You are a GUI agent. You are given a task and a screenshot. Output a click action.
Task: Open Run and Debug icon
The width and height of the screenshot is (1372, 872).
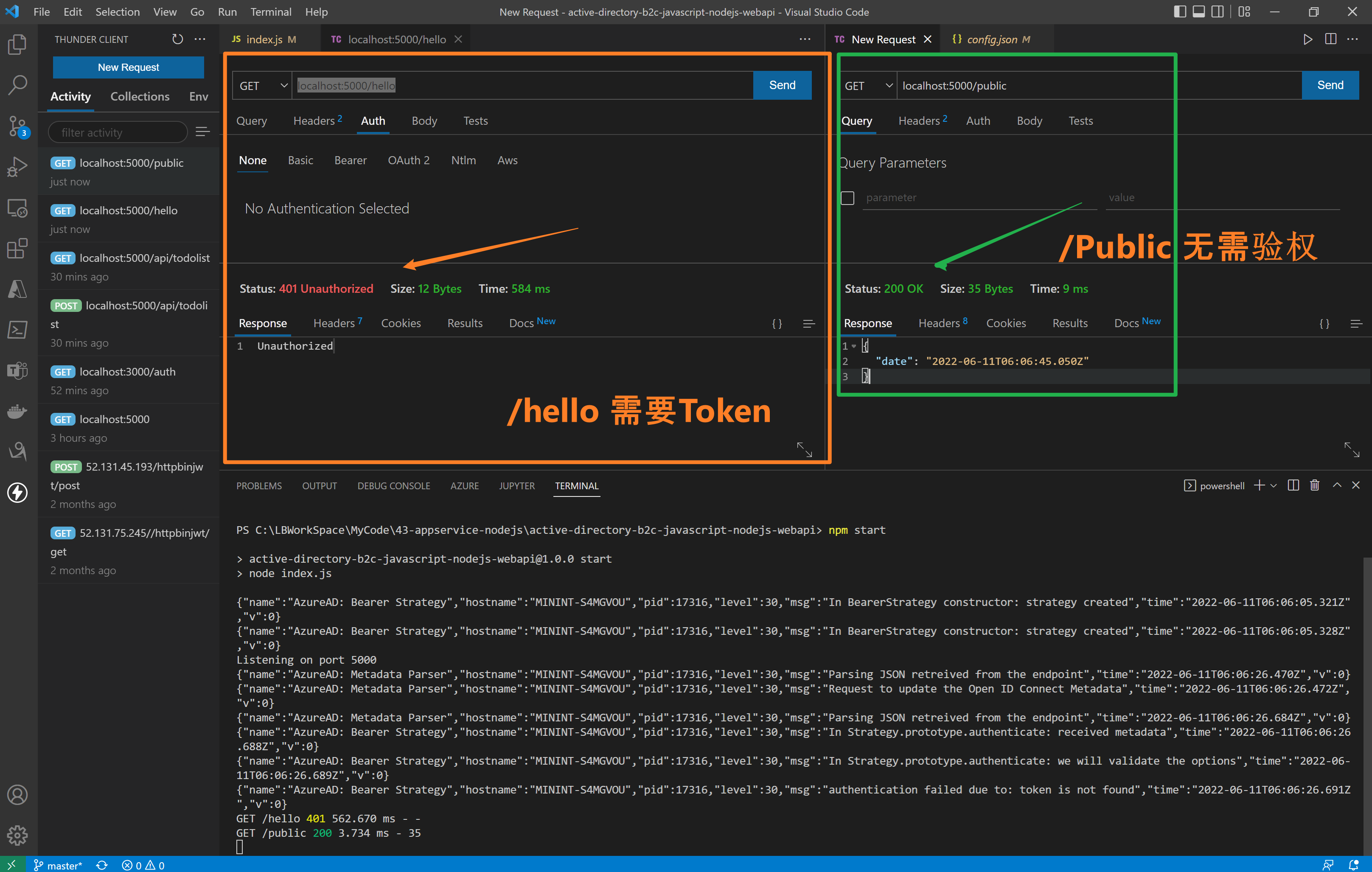17,167
